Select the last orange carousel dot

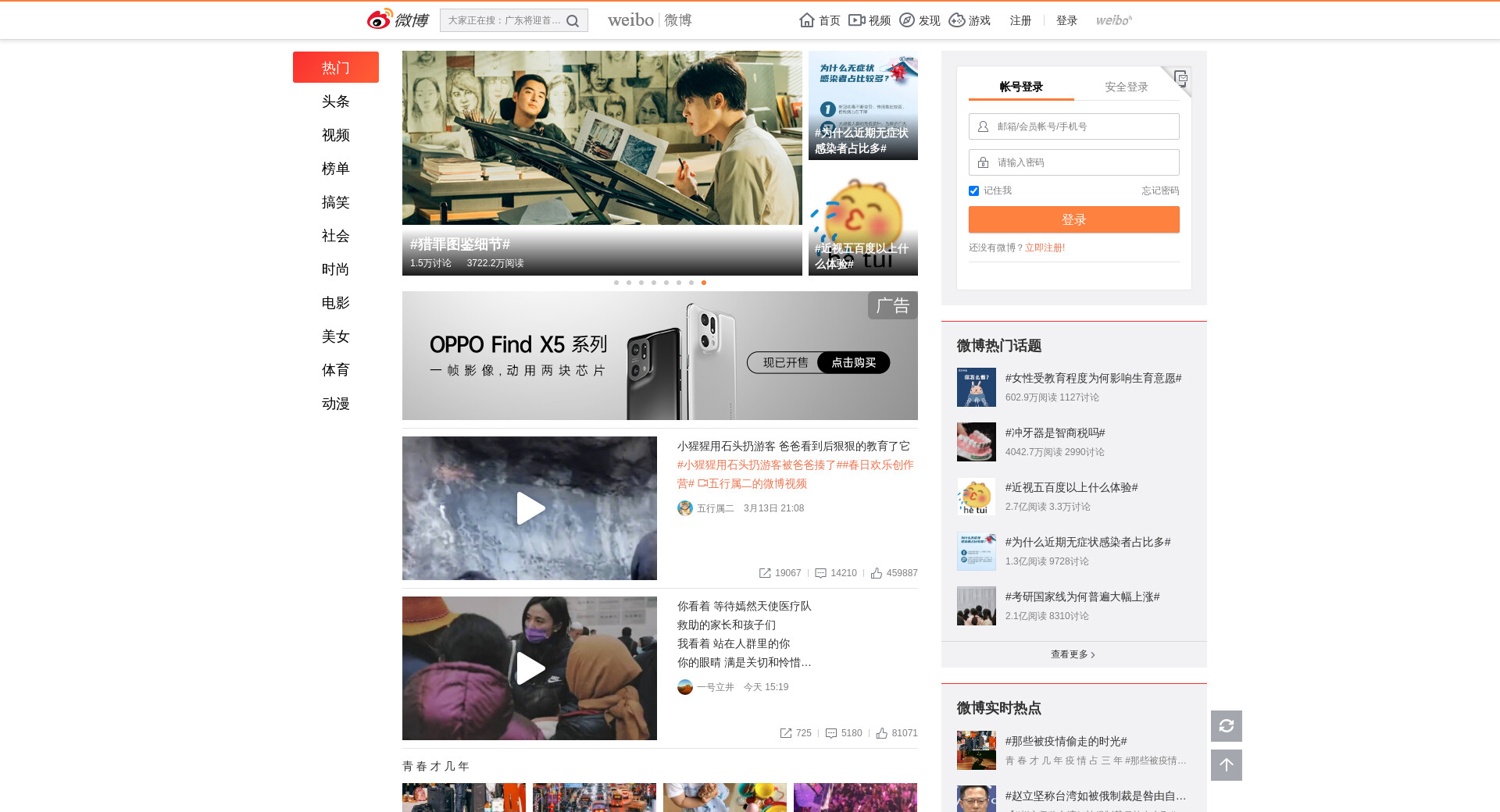(x=704, y=283)
